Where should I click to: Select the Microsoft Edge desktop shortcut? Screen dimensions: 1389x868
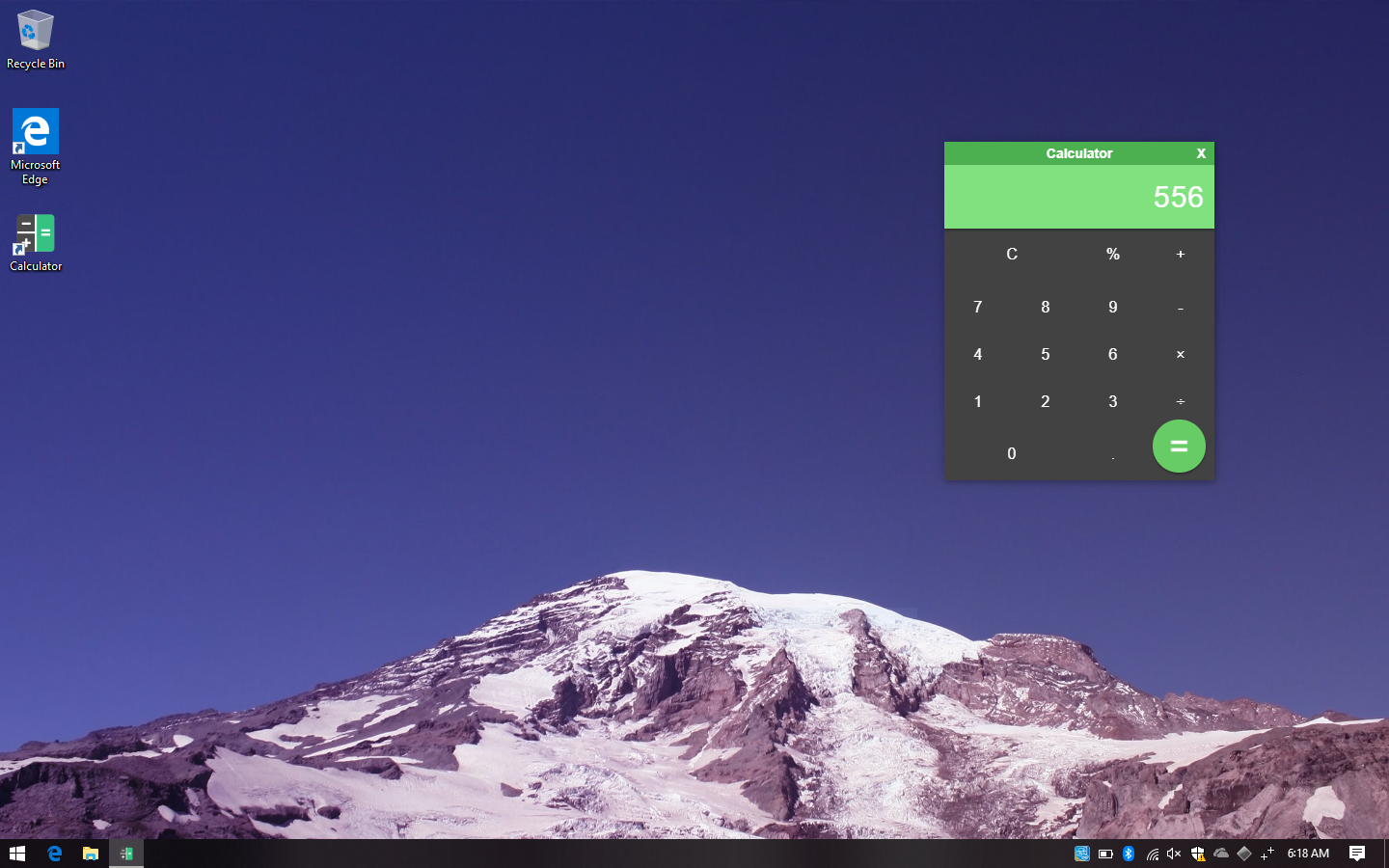click(x=36, y=147)
